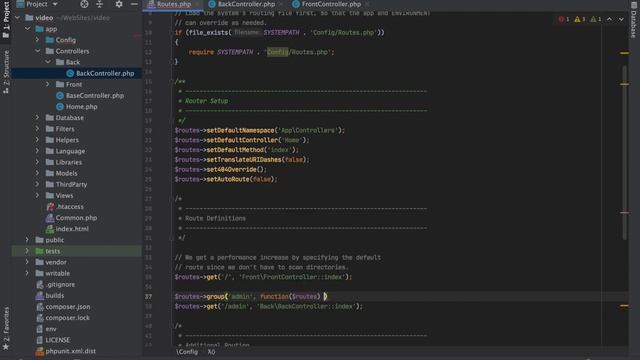This screenshot has width=640, height=360.
Task: Select the public folder
Action: (54, 240)
